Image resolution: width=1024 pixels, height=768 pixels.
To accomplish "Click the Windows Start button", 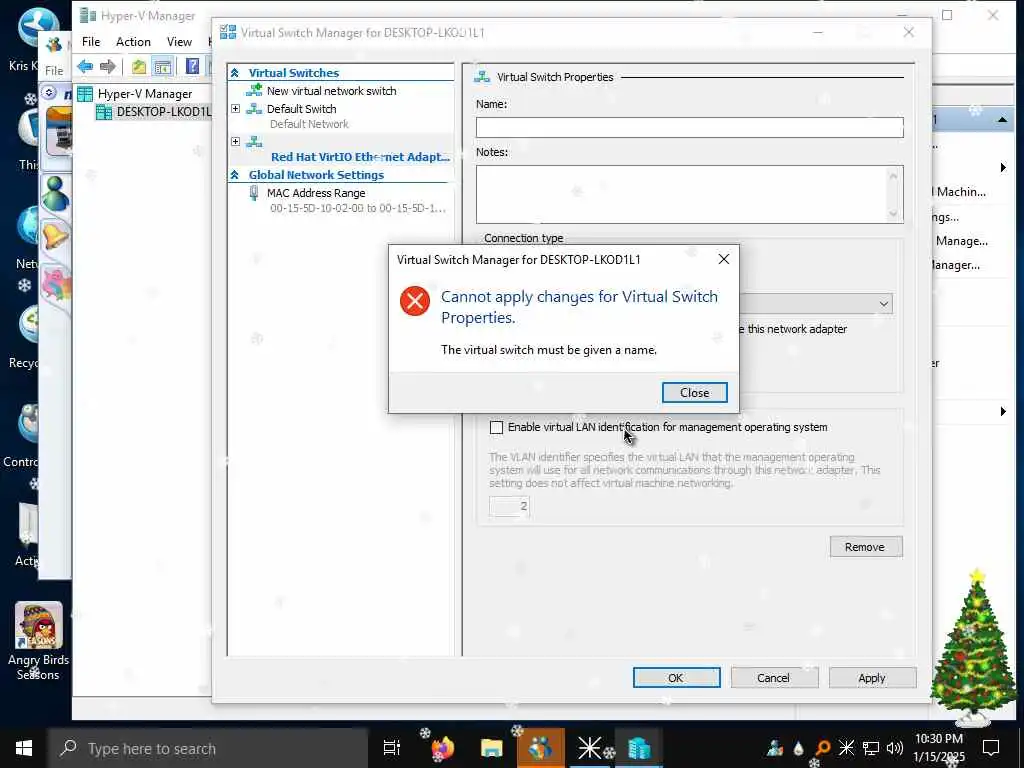I will pyautogui.click(x=24, y=748).
